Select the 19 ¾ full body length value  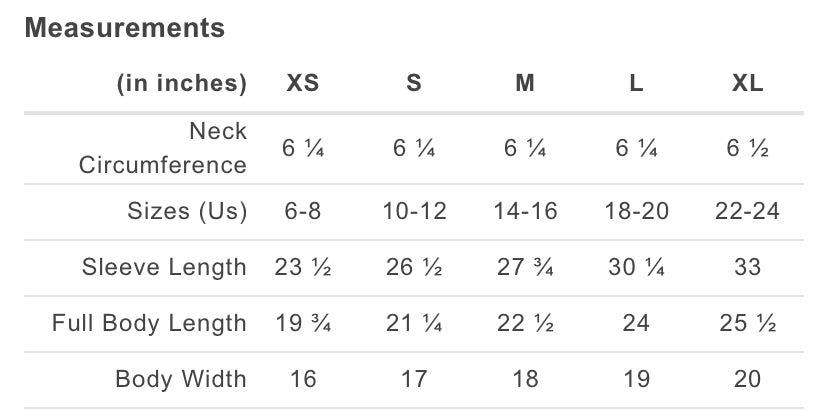pos(303,324)
